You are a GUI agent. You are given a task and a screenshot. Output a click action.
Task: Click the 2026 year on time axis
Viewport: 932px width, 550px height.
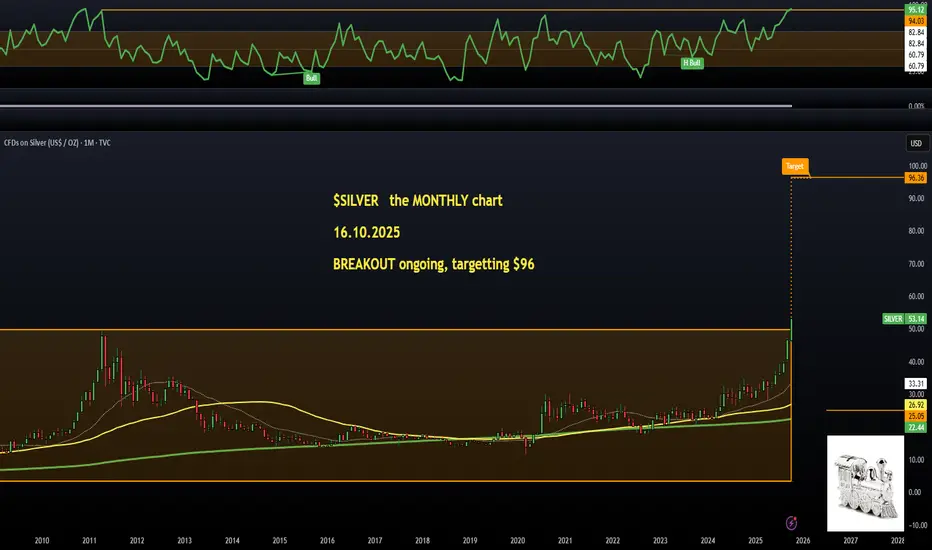point(802,540)
